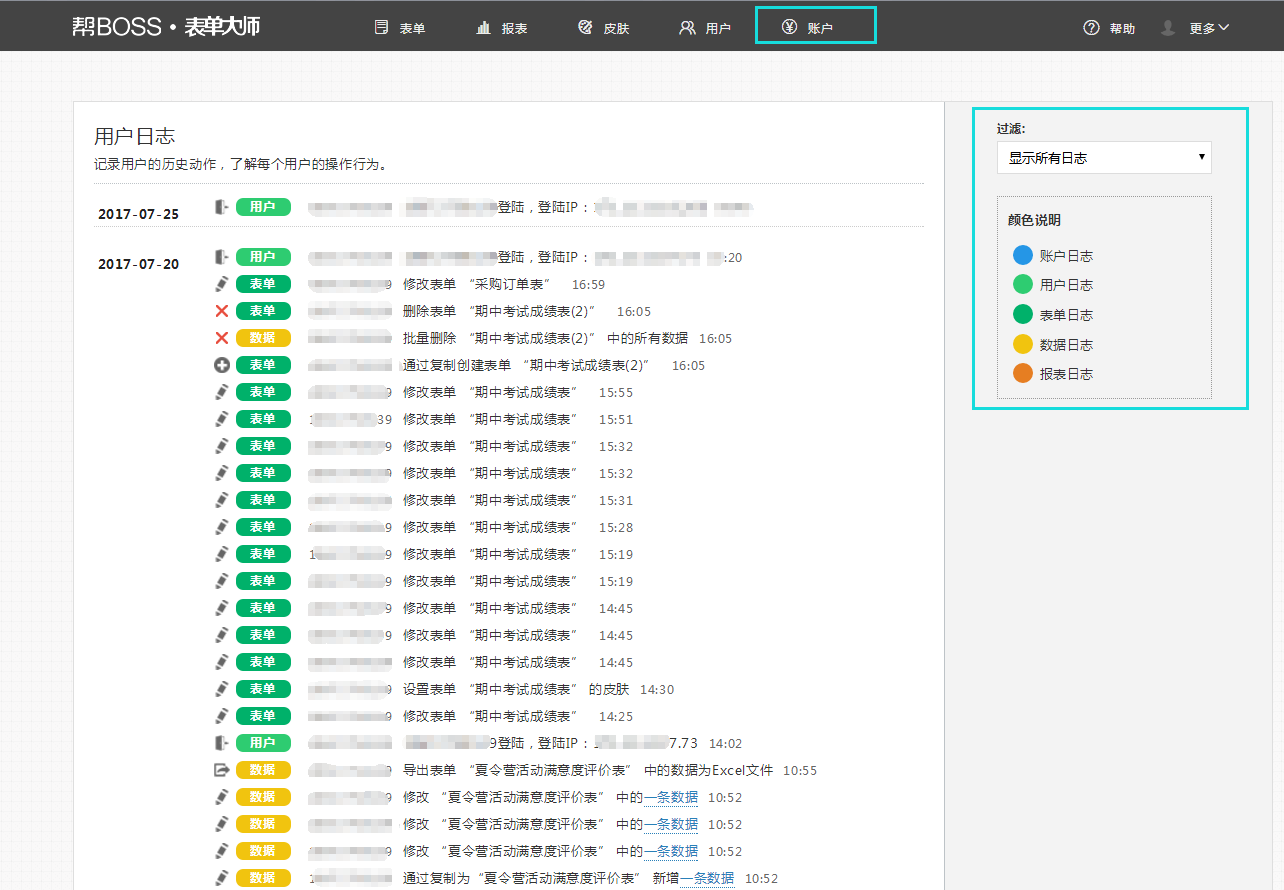
Task: Click the pencil icon on the 15:28 row
Action: pos(222,527)
